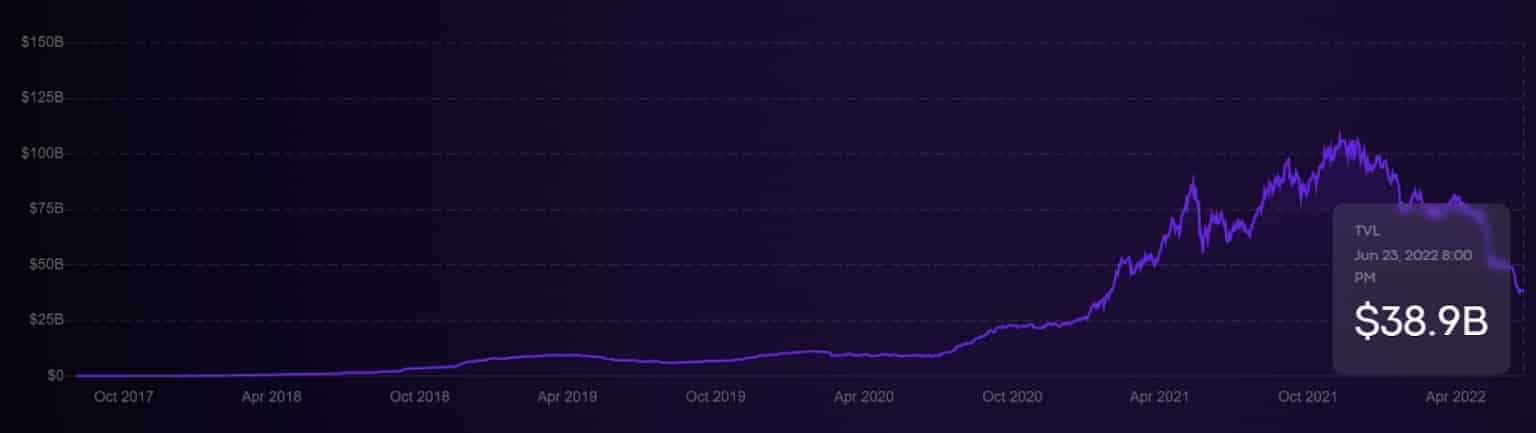Click the Jun 23, 2022 tooltip date
Image resolution: width=1536 pixels, height=433 pixels.
(x=1412, y=256)
